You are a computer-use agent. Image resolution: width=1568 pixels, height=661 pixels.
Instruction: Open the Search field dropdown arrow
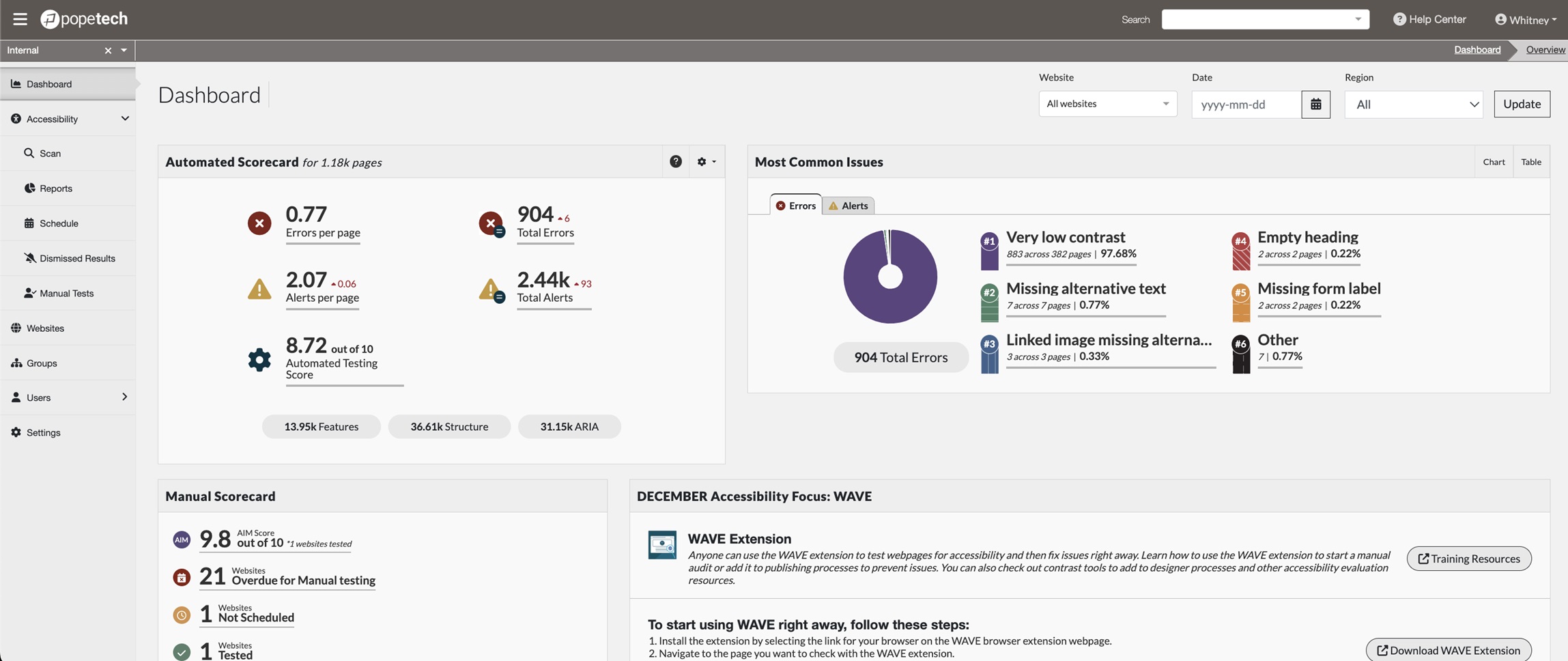pyautogui.click(x=1358, y=19)
